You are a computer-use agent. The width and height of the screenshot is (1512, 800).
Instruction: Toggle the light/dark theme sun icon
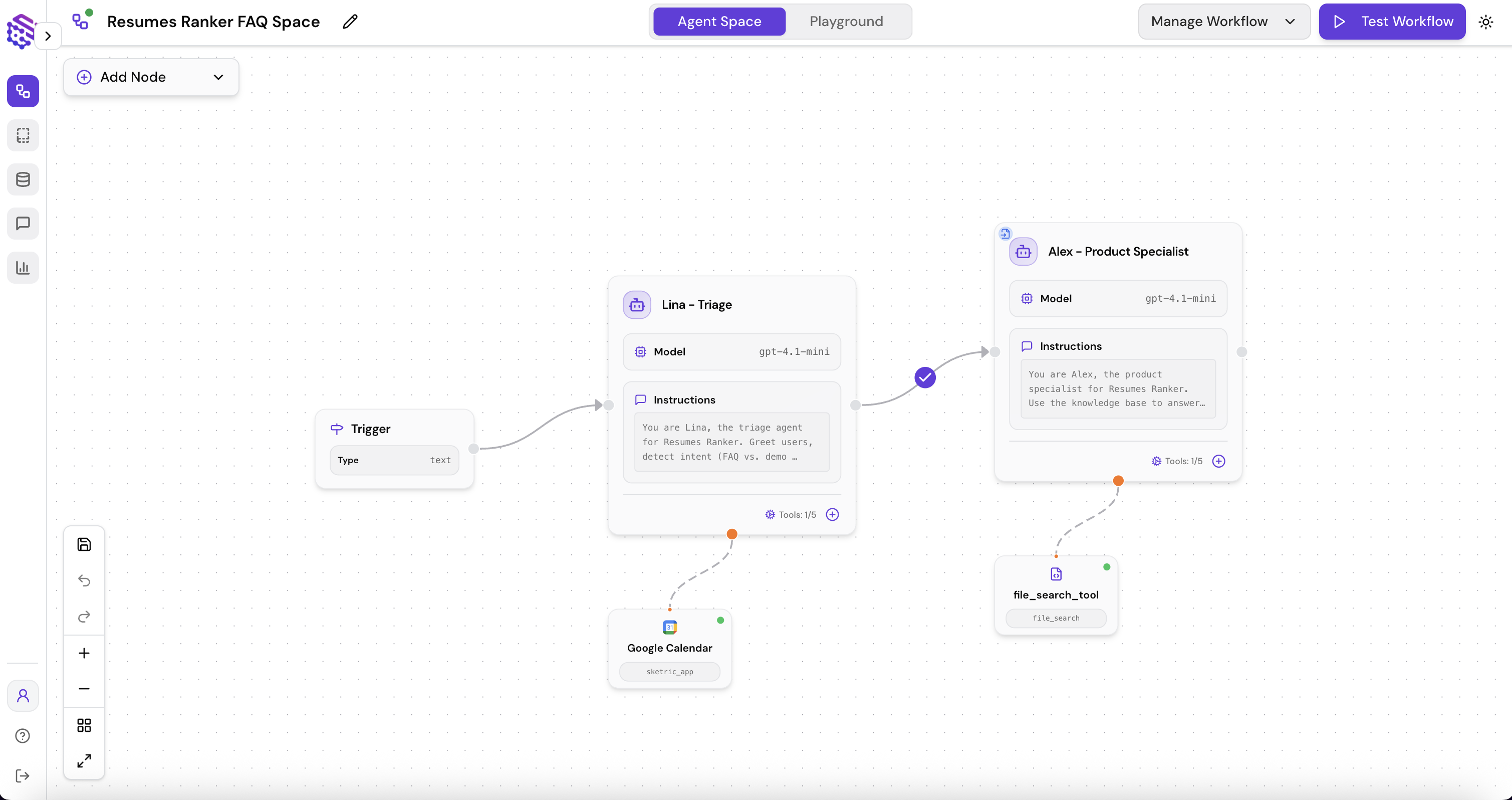1485,22
